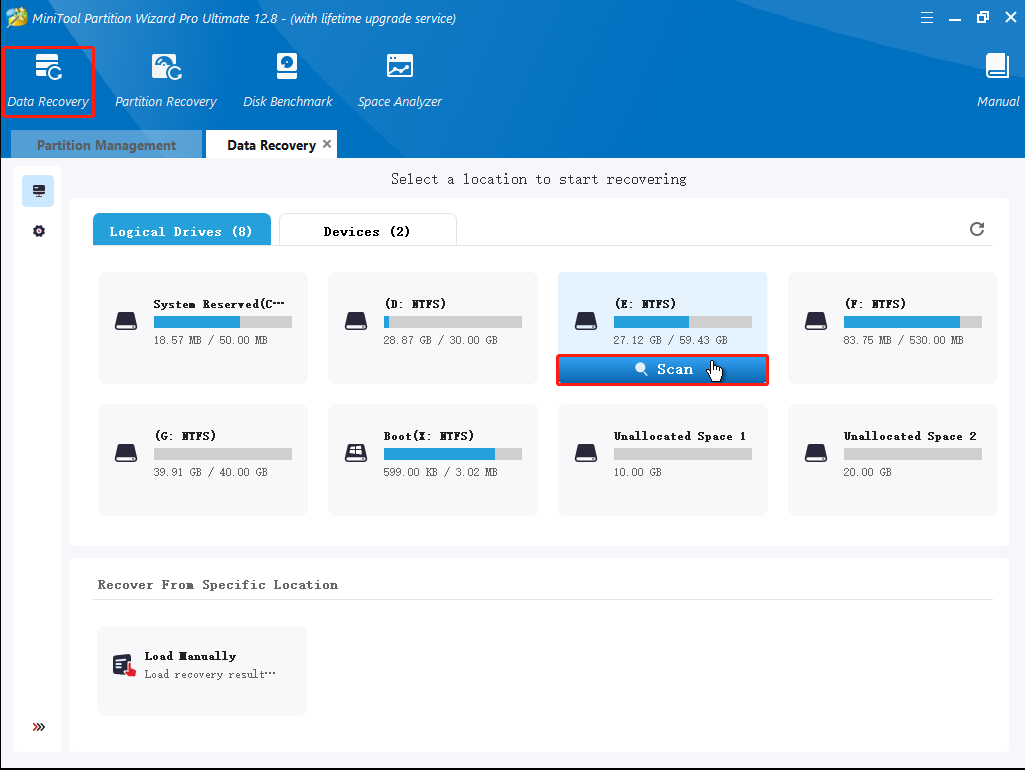Choose Load Manually to load recovery result
The height and width of the screenshot is (770, 1025).
[202, 670]
